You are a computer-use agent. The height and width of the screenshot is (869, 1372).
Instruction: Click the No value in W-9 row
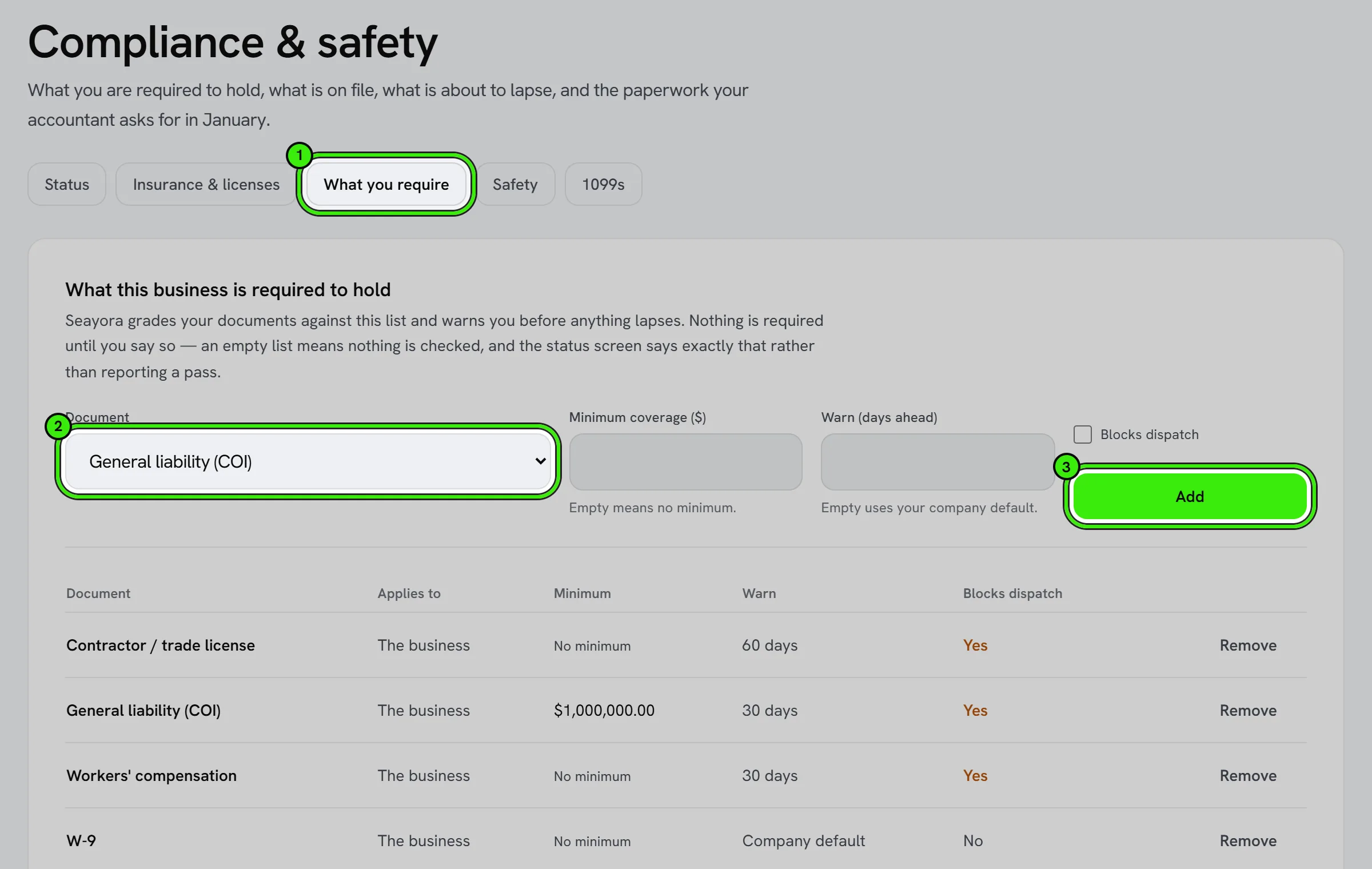pyautogui.click(x=973, y=840)
